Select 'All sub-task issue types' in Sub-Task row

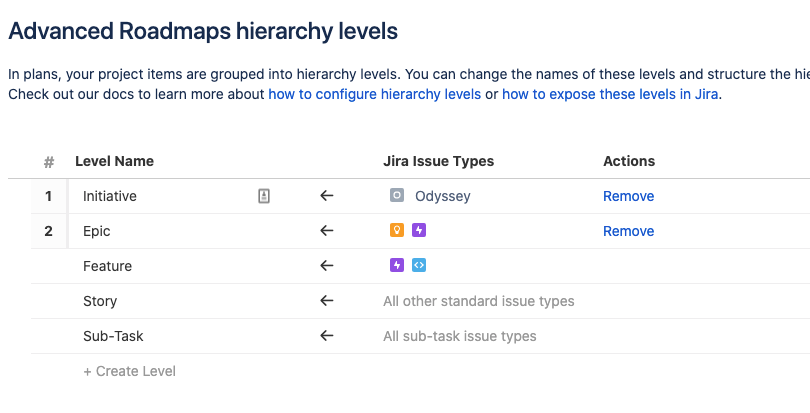click(459, 336)
